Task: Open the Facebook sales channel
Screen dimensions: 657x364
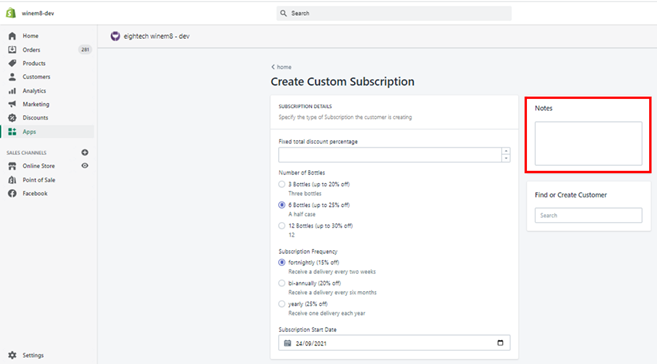Action: tap(35, 194)
